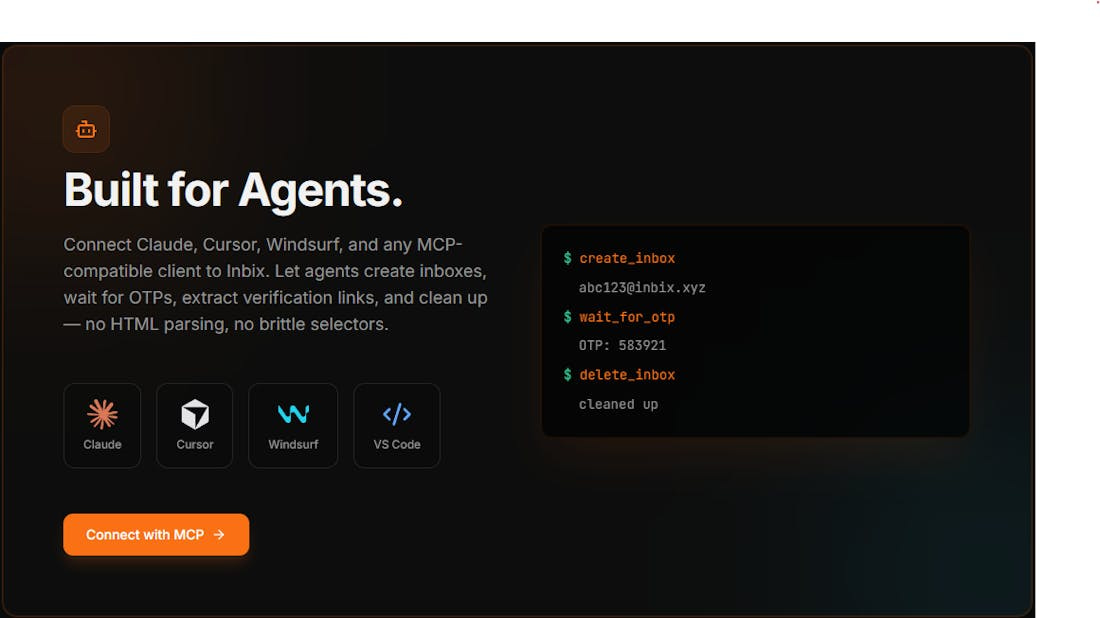Viewport: 1100px width, 618px height.
Task: Click the Cursor card label
Action: click(x=195, y=444)
